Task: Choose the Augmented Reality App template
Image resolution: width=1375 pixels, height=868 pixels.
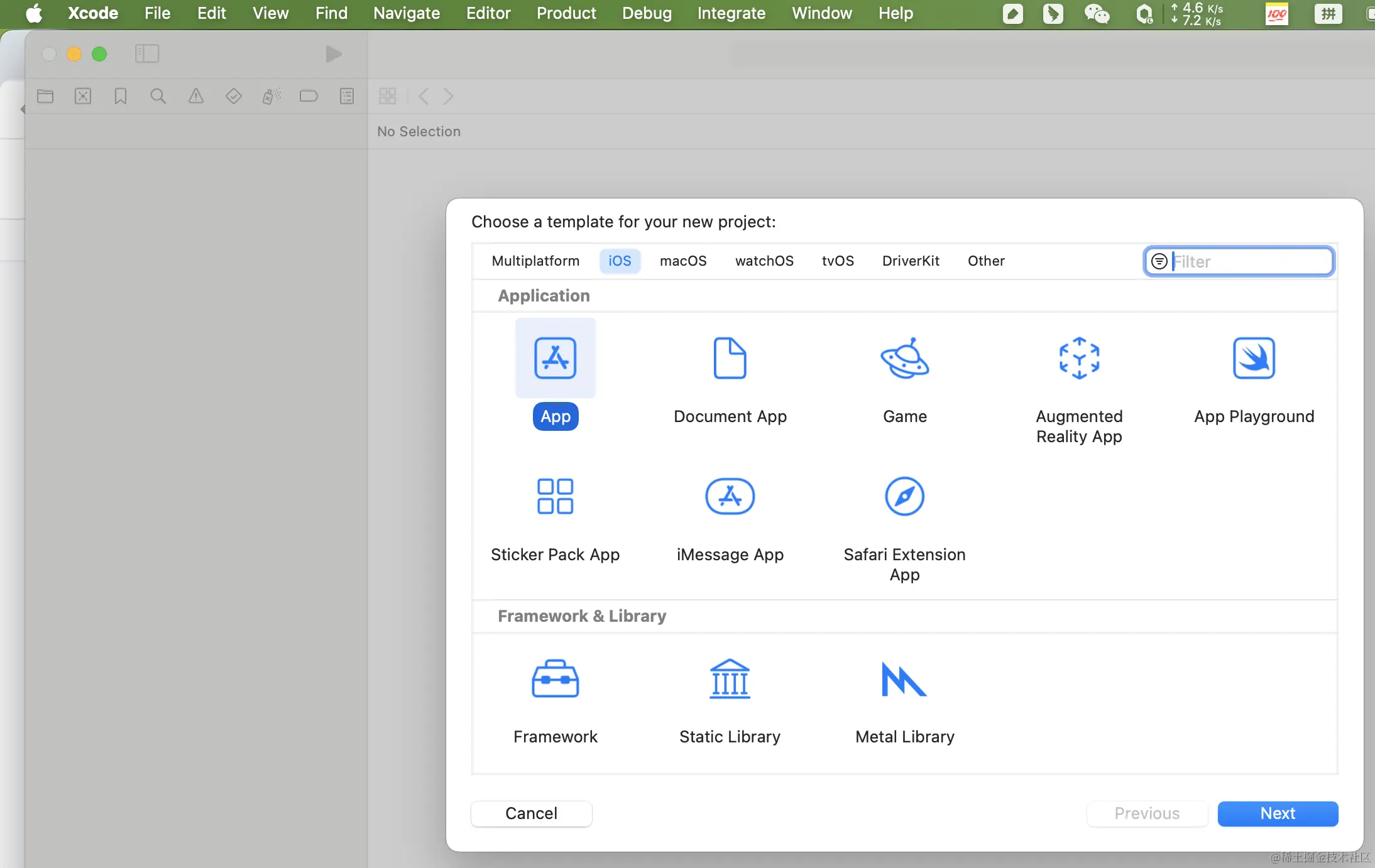Action: [x=1079, y=359]
